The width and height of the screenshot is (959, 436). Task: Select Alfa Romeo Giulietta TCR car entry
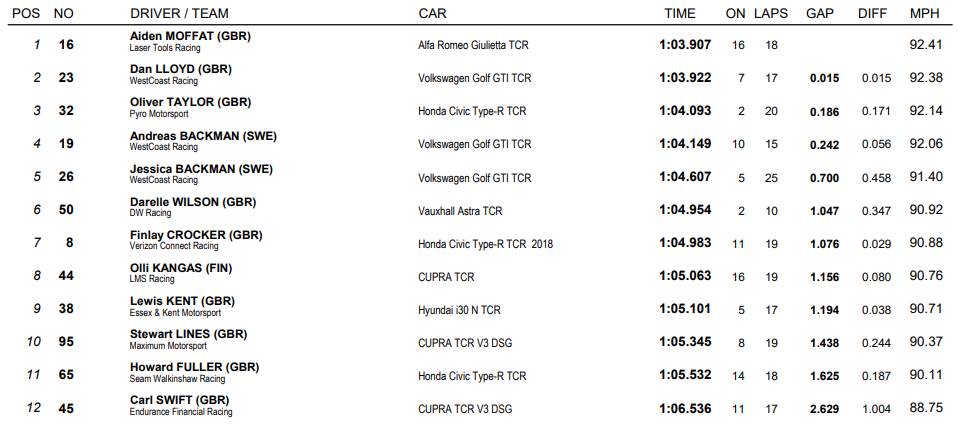pyautogui.click(x=473, y=45)
